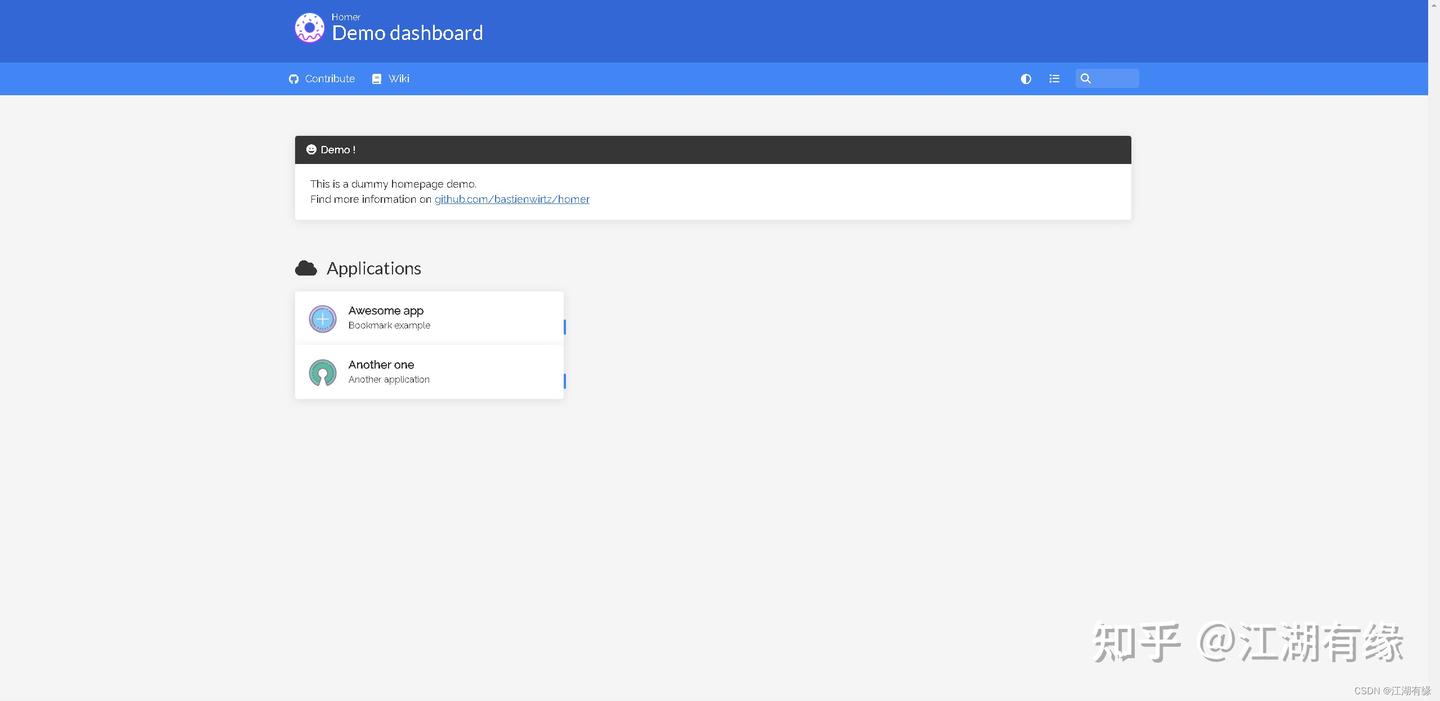Image resolution: width=1440 pixels, height=701 pixels.
Task: Expand the Awesome app card details
Action: point(429,317)
